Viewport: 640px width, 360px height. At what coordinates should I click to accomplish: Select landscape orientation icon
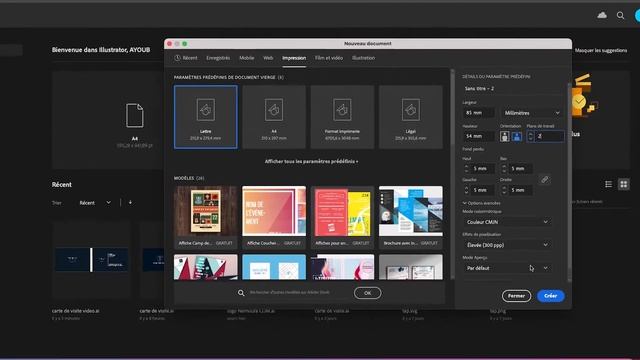pos(517,136)
